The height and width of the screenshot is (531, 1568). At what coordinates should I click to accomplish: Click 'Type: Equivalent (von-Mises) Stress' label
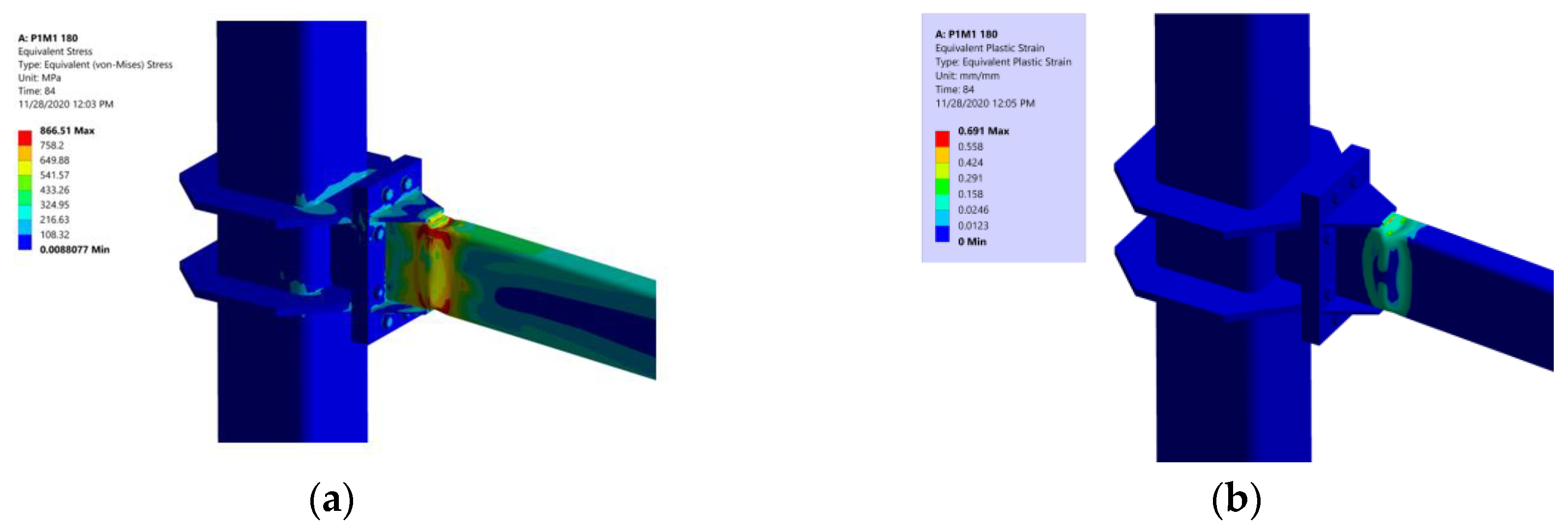click(x=95, y=64)
